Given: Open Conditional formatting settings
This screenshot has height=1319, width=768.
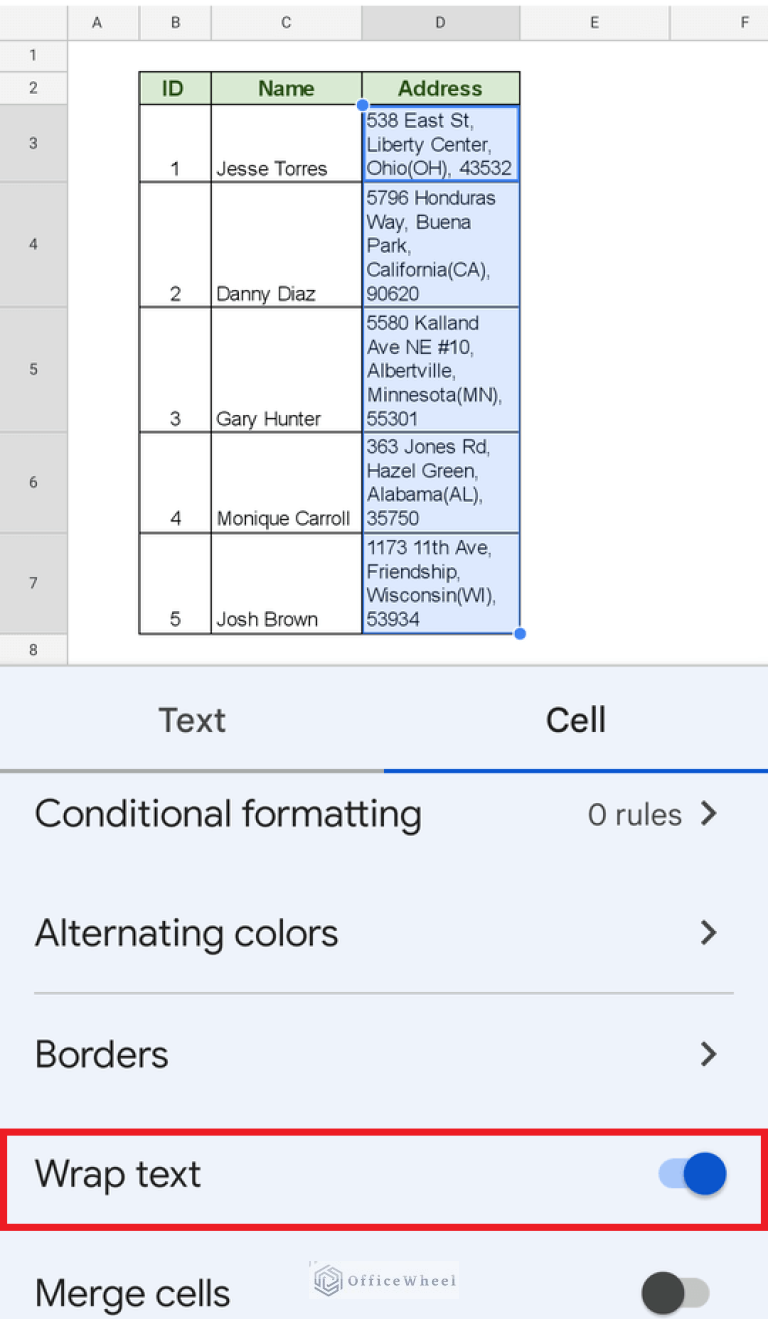Looking at the screenshot, I should (x=228, y=813).
